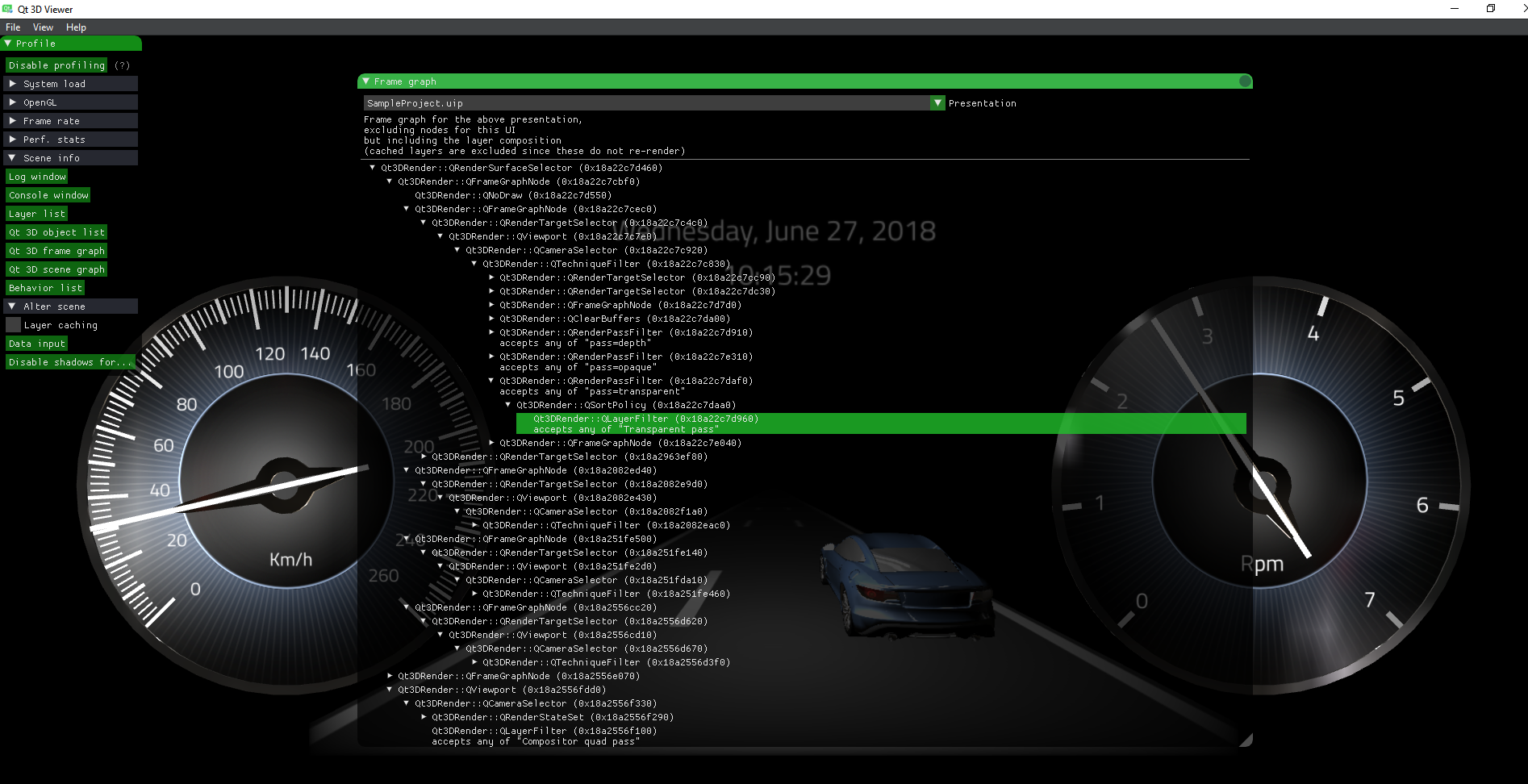Collapse the Scene info section

coord(13,158)
